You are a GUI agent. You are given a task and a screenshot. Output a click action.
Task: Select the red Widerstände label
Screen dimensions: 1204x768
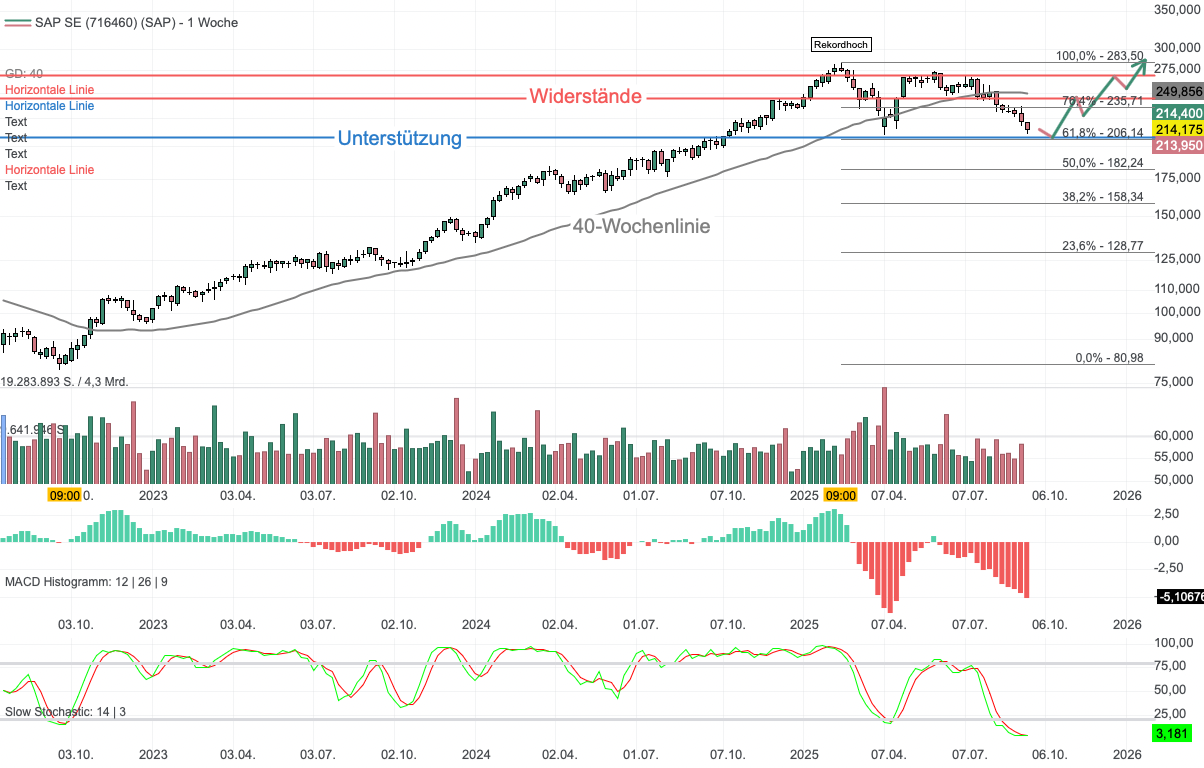click(586, 97)
